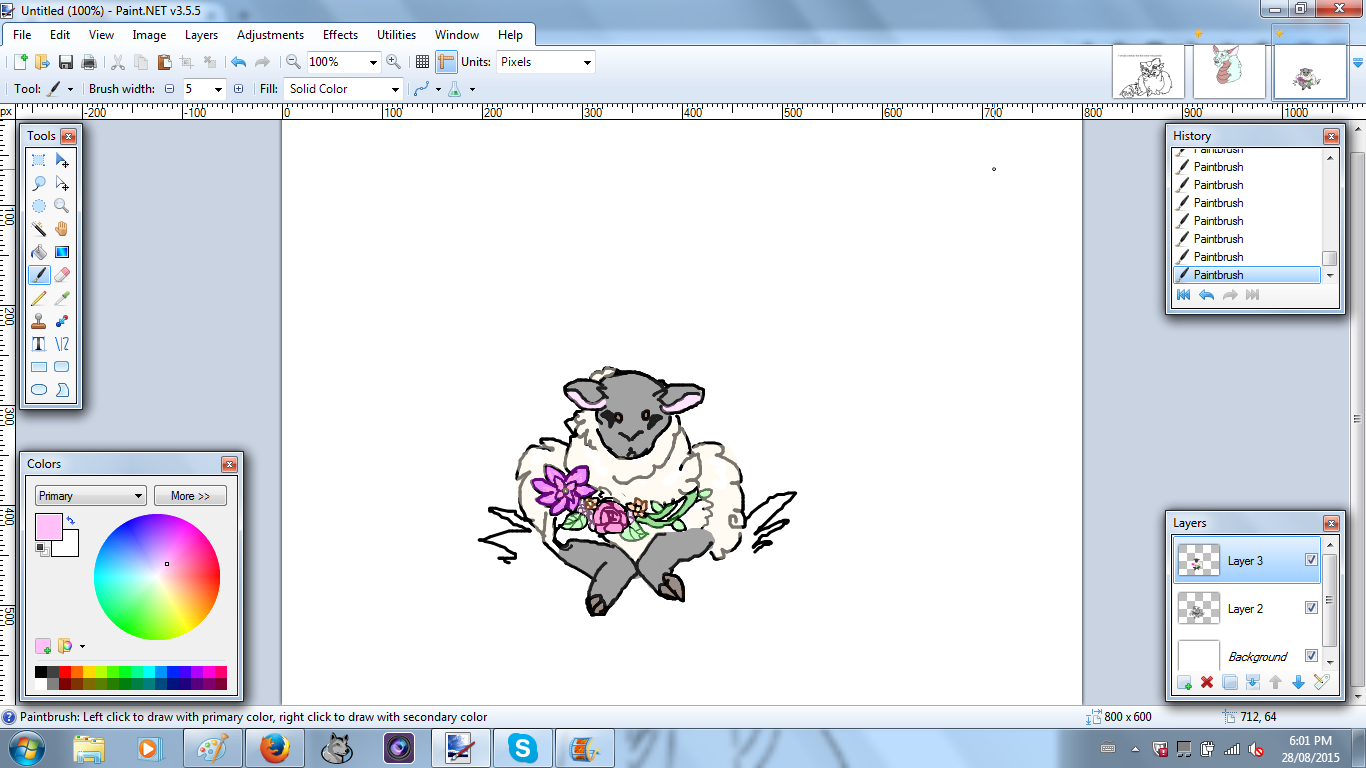Screen dimensions: 1366x768
Task: Undo with the toolbar arrow
Action: pyautogui.click(x=238, y=62)
